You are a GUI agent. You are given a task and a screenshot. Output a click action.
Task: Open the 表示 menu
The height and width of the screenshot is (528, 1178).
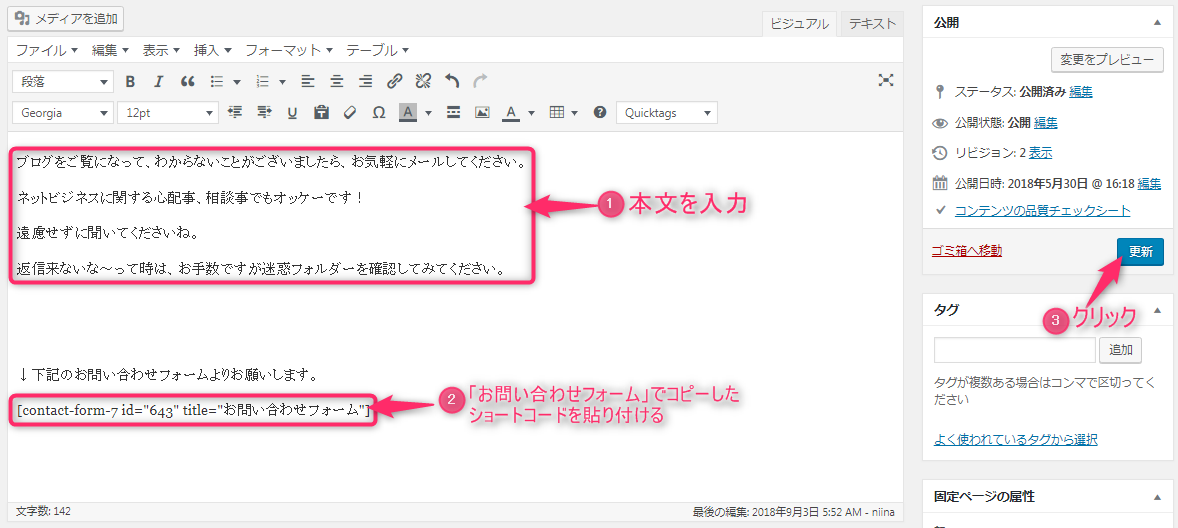coord(162,50)
